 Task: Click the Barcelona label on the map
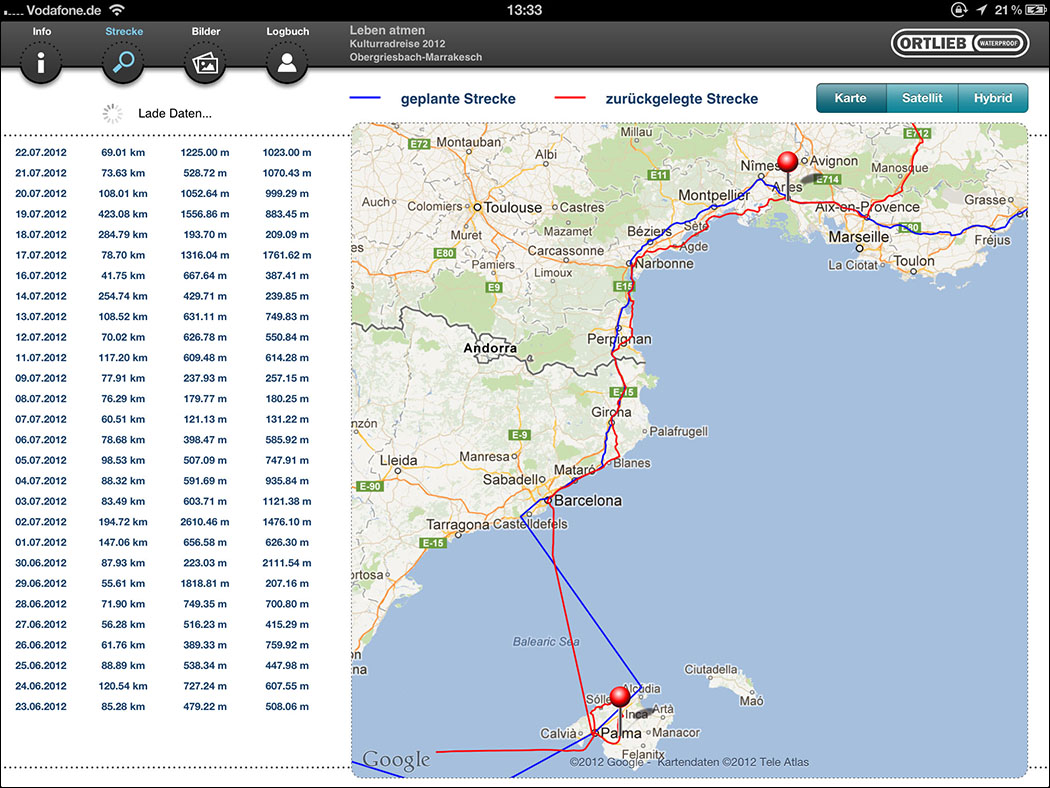(587, 500)
